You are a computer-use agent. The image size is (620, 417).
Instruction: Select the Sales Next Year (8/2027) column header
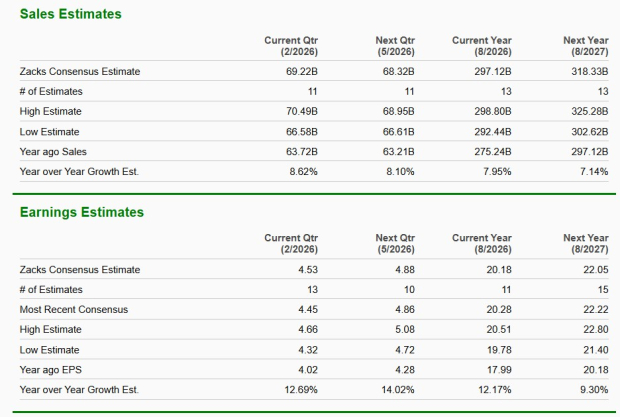pos(586,45)
